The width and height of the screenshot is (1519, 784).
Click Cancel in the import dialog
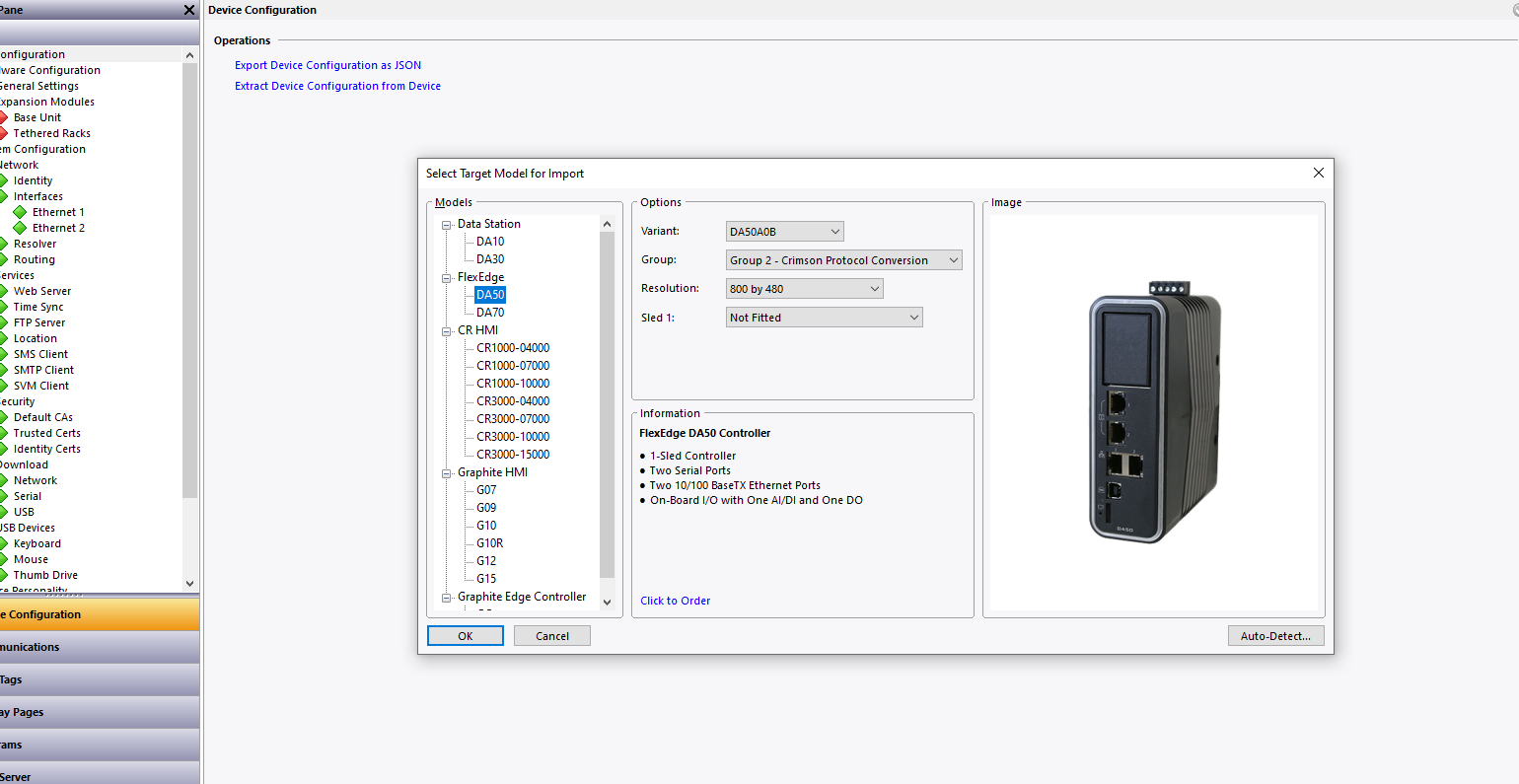click(552, 636)
